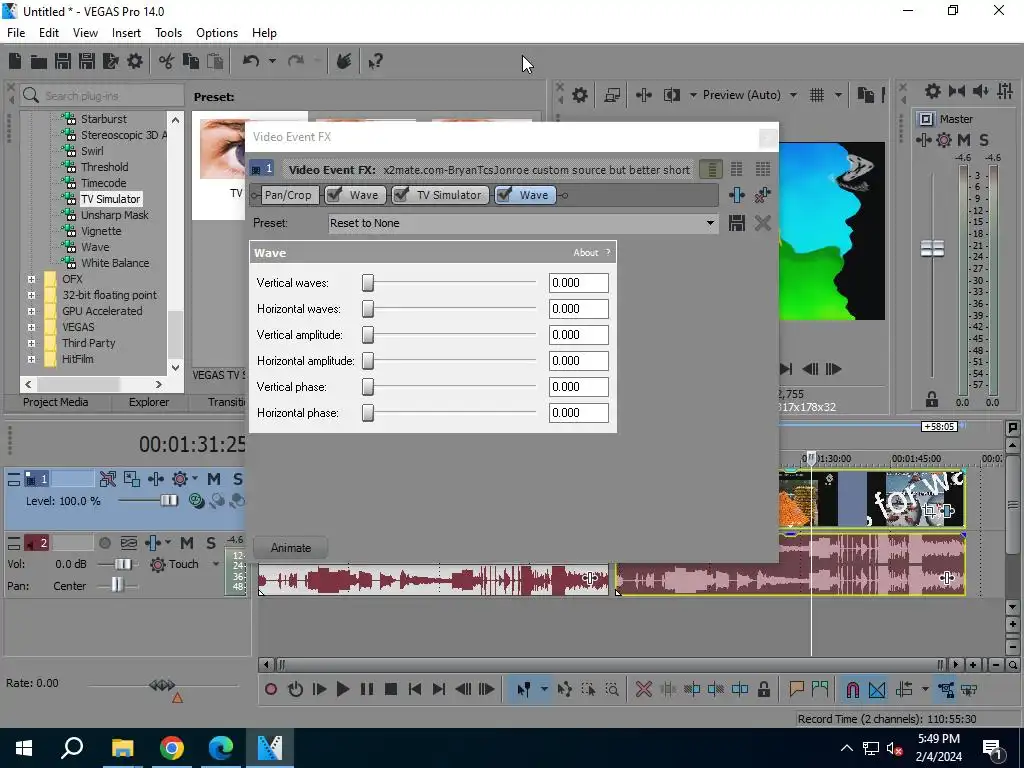The width and height of the screenshot is (1024, 768).
Task: Expand the HitFilm folder
Action: (x=31, y=359)
